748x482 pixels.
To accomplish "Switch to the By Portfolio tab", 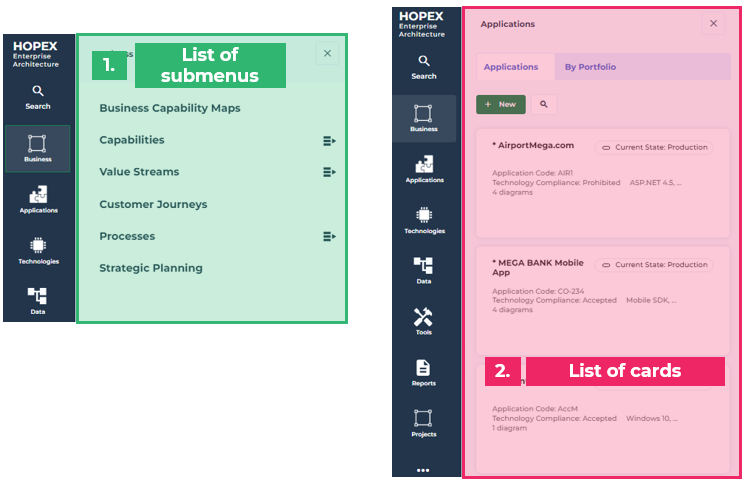I will tap(590, 67).
